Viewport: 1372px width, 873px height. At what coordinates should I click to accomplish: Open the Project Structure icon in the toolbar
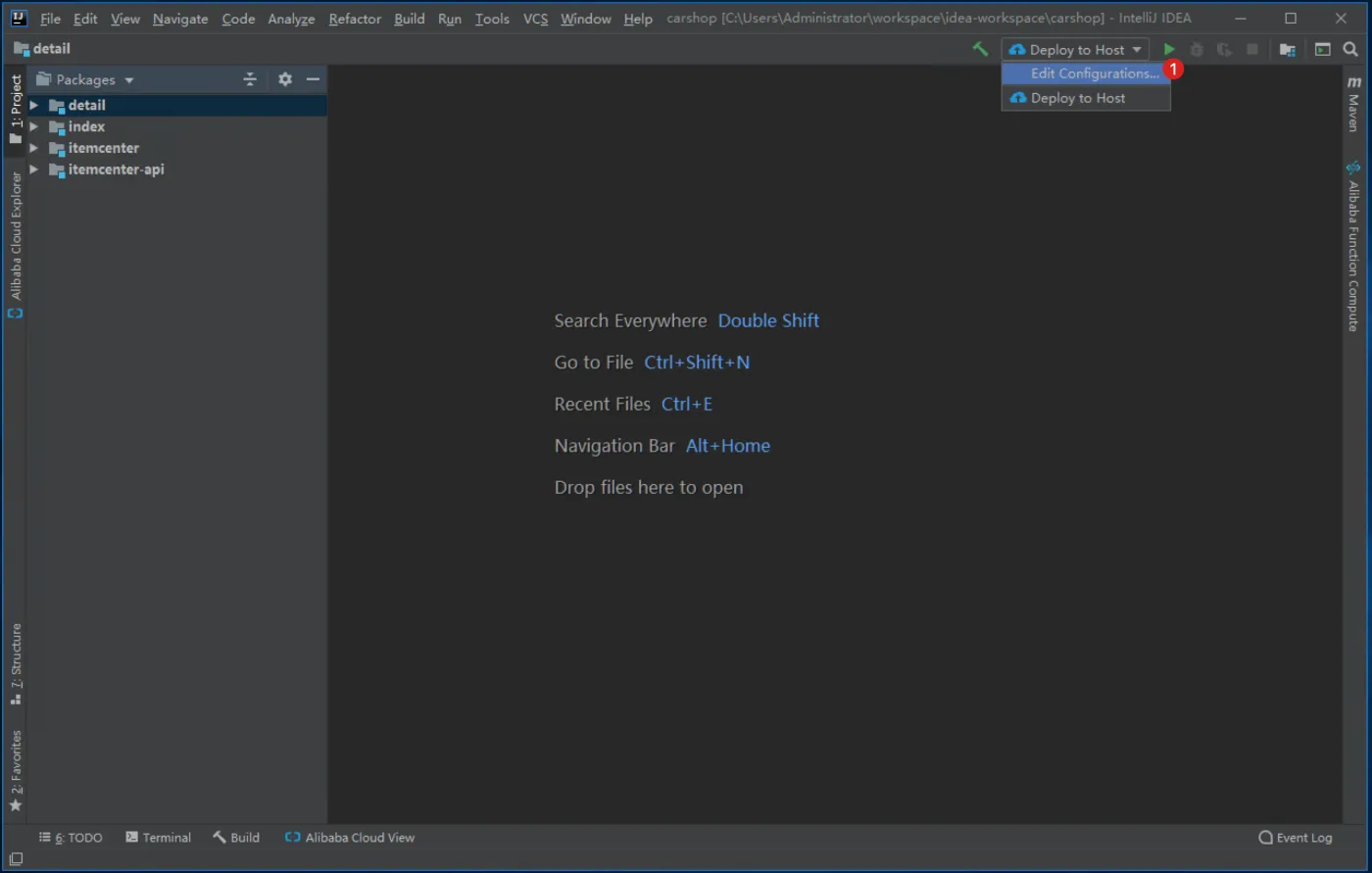1288,49
